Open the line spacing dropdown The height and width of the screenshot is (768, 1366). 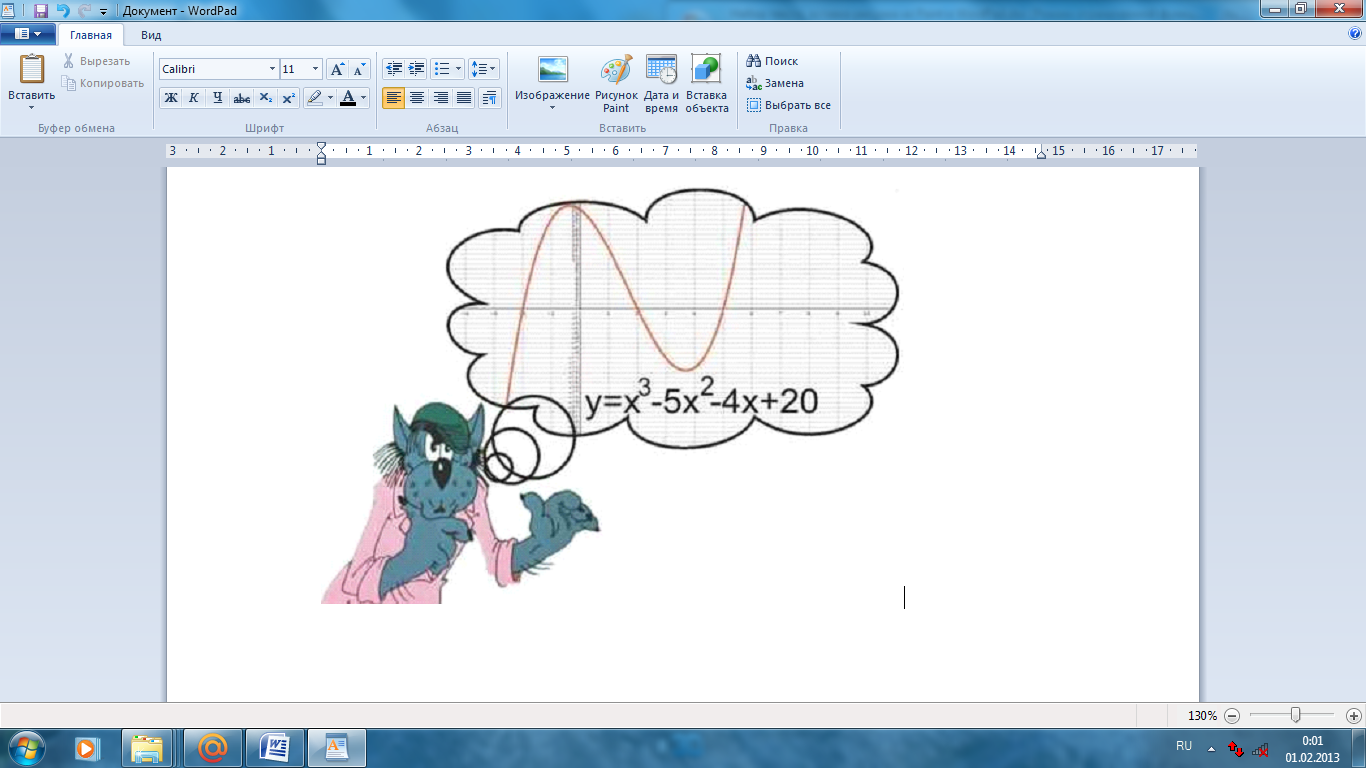(484, 69)
